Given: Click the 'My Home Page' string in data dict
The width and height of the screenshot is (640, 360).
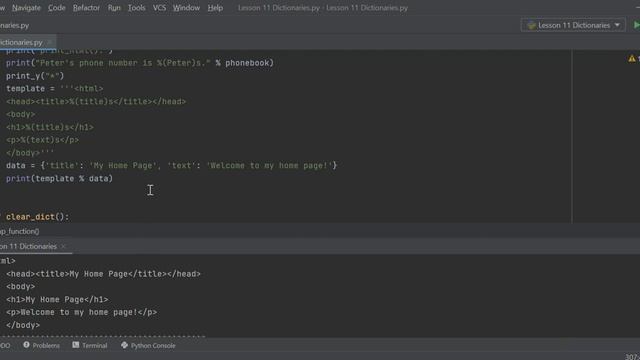Looking at the screenshot, I should 123,166.
